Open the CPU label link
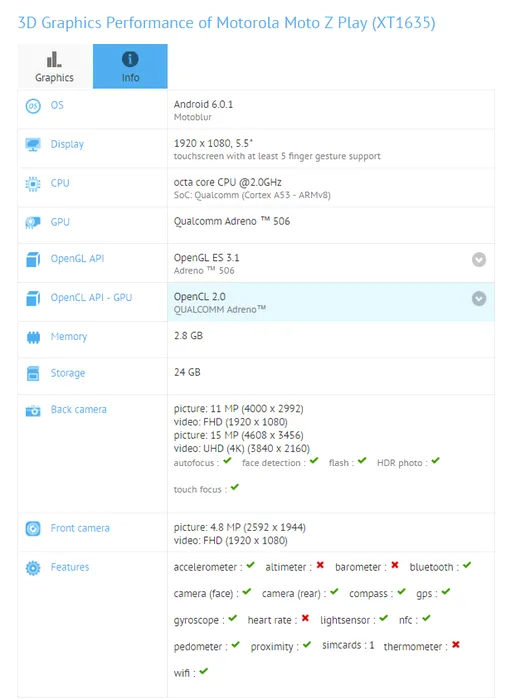This screenshot has width=511, height=700. pos(60,183)
